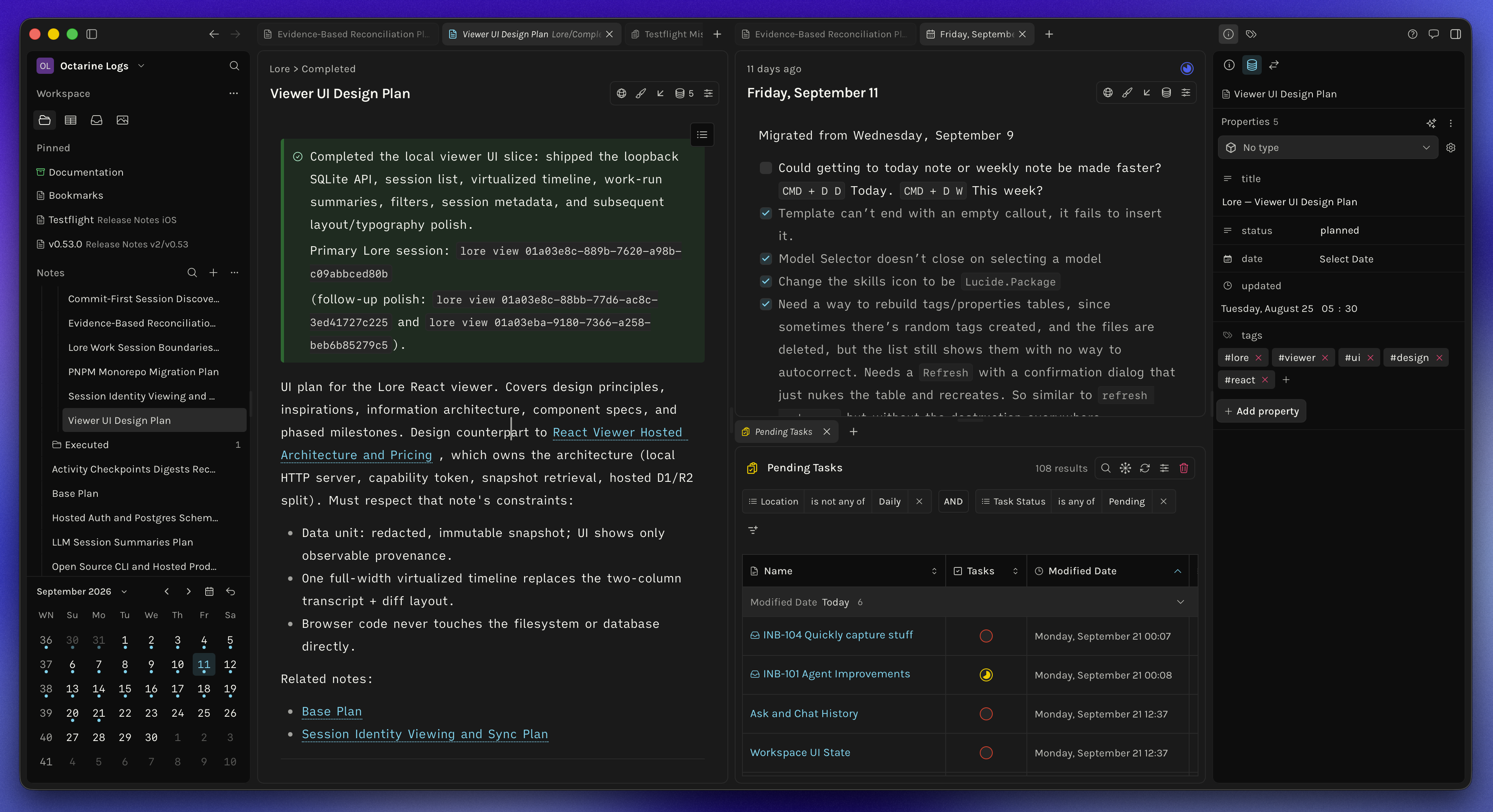
Task: Click the Select Date field for date property
Action: pyautogui.click(x=1346, y=259)
